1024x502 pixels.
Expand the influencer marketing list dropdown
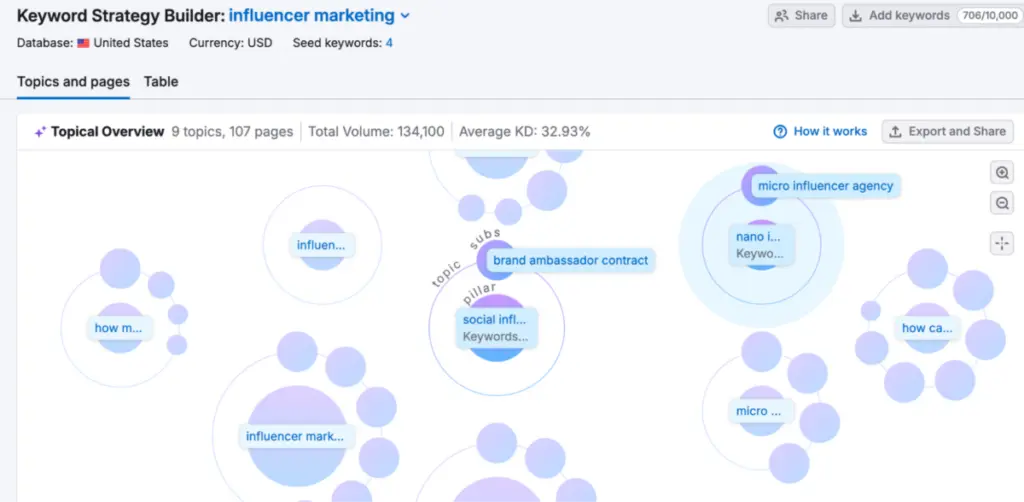tap(405, 16)
